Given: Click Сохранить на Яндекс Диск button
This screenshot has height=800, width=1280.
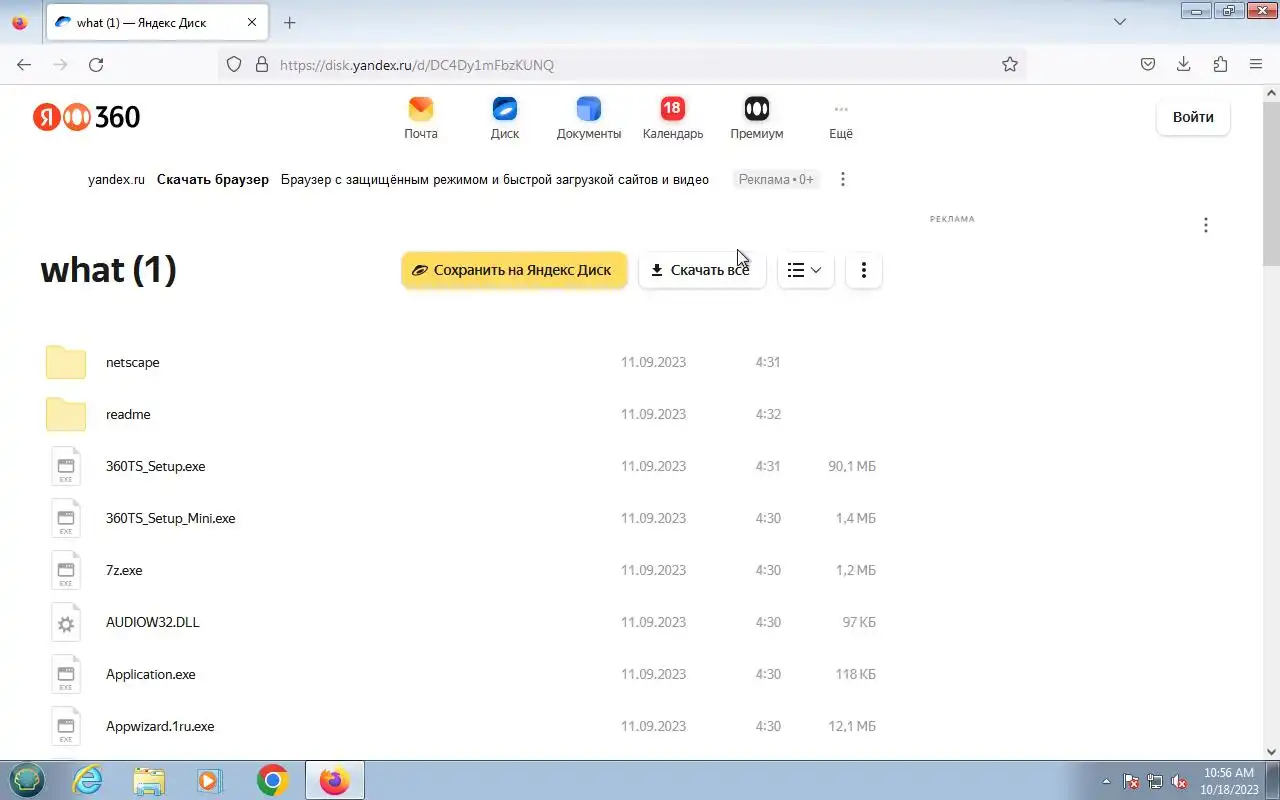Looking at the screenshot, I should [514, 270].
